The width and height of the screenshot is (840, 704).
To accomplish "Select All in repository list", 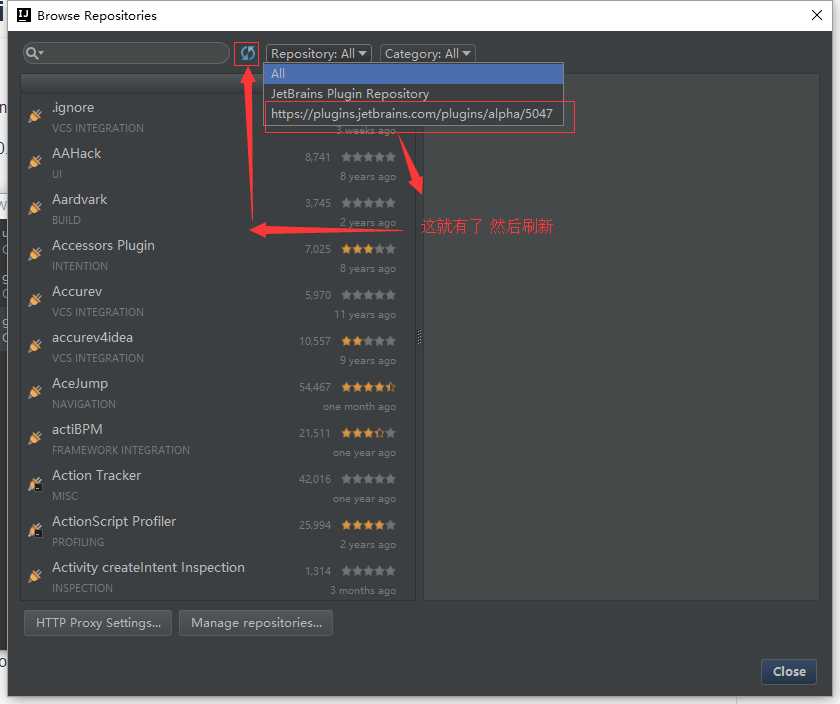I will tap(413, 73).
